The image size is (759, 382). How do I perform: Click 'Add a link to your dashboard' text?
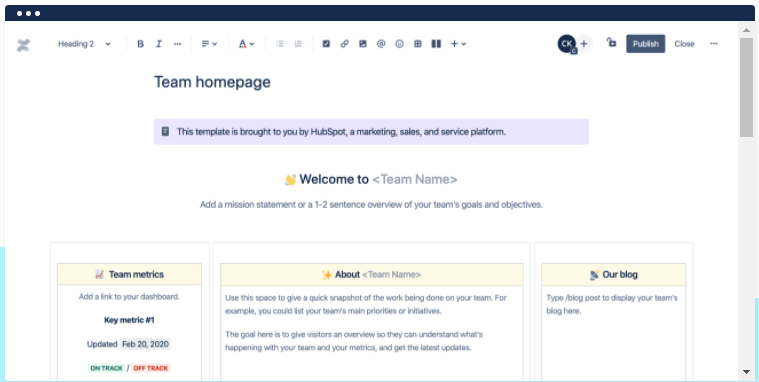(129, 297)
